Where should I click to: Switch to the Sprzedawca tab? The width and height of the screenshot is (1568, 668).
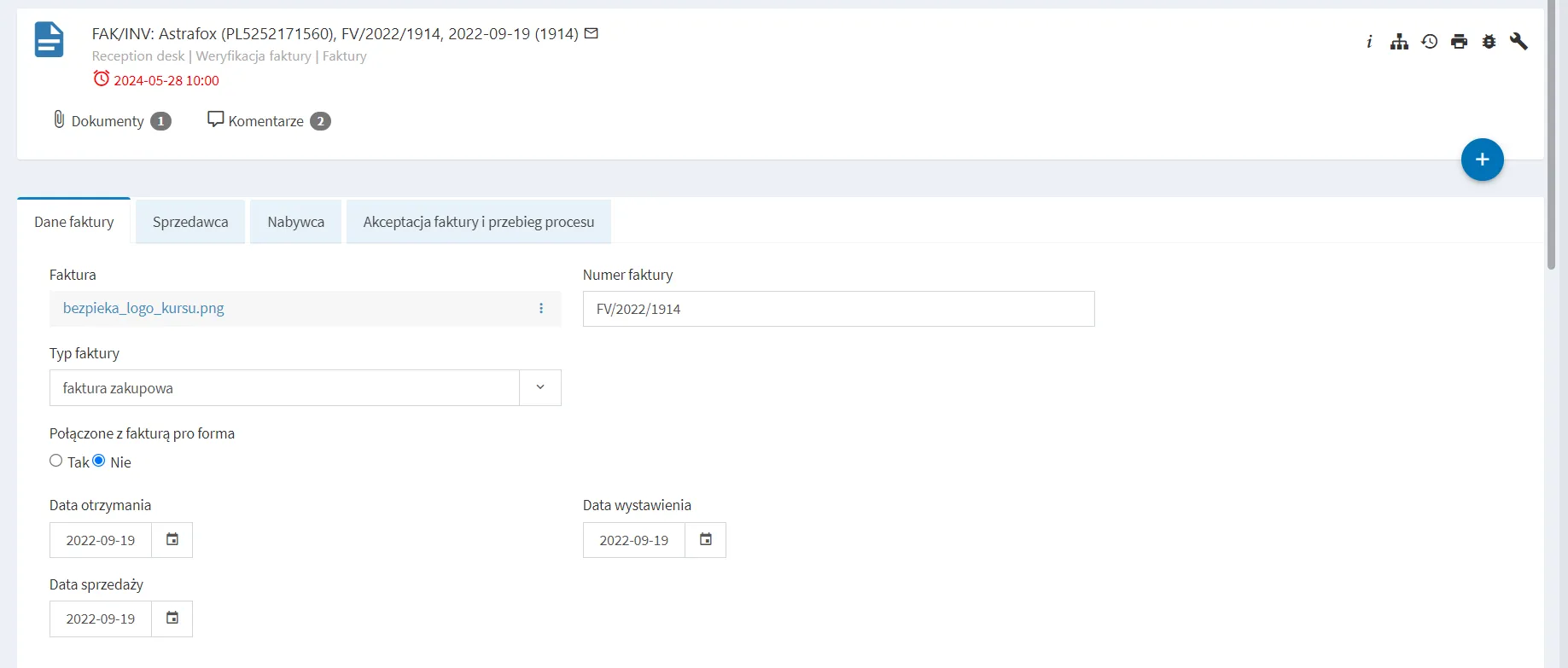190,222
